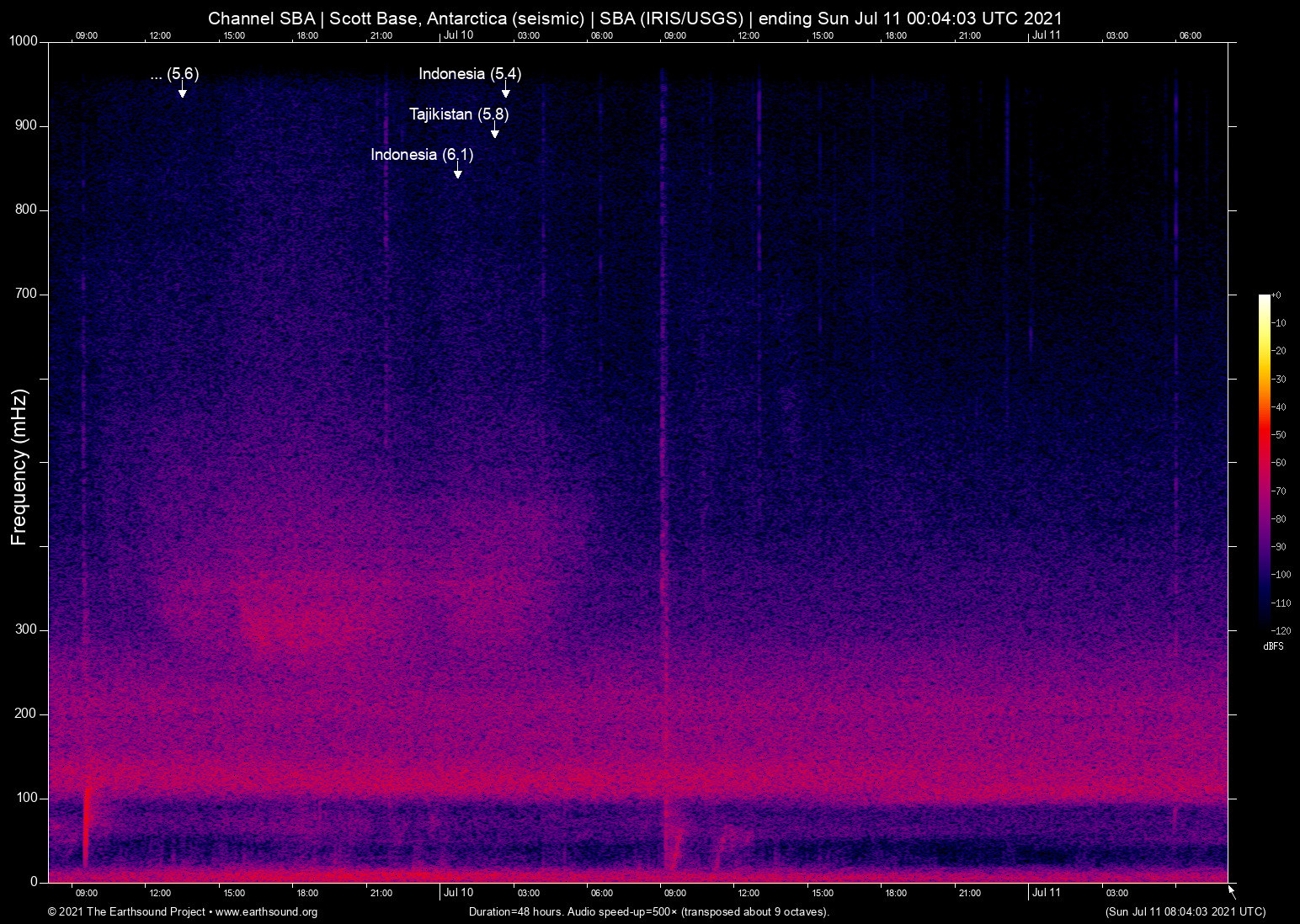Click the dBFS unit label under the color scale

click(1273, 646)
